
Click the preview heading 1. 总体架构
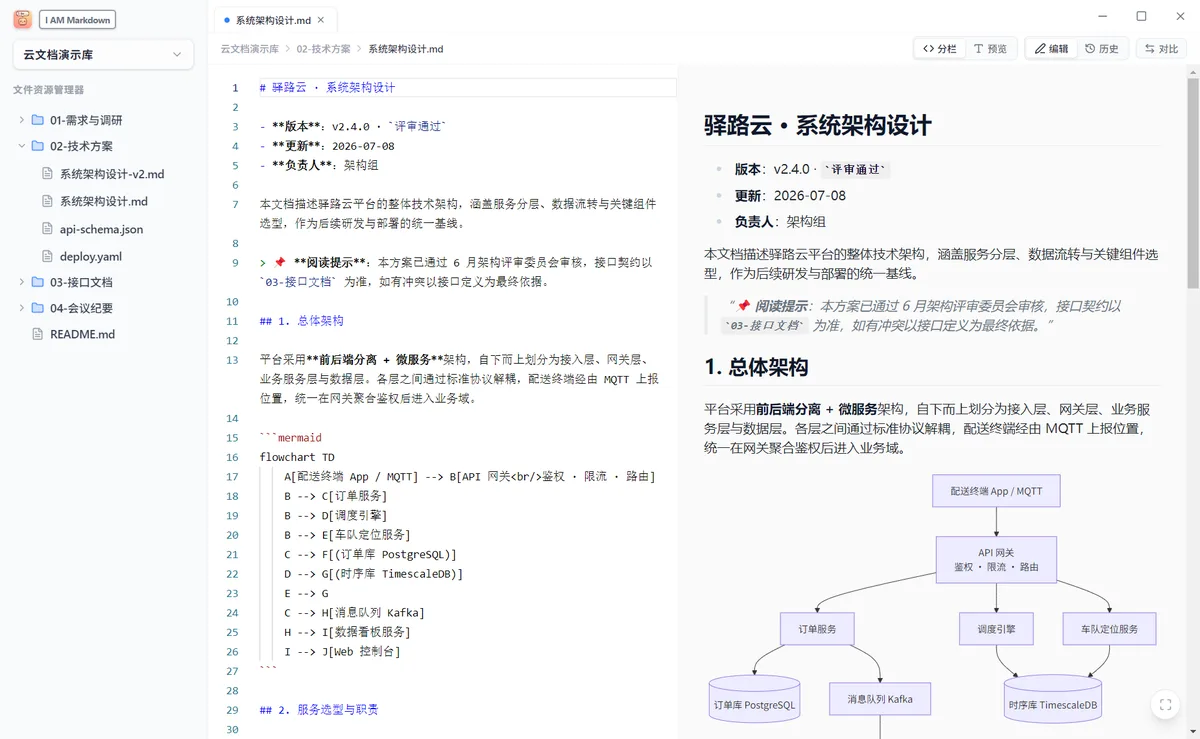[756, 367]
